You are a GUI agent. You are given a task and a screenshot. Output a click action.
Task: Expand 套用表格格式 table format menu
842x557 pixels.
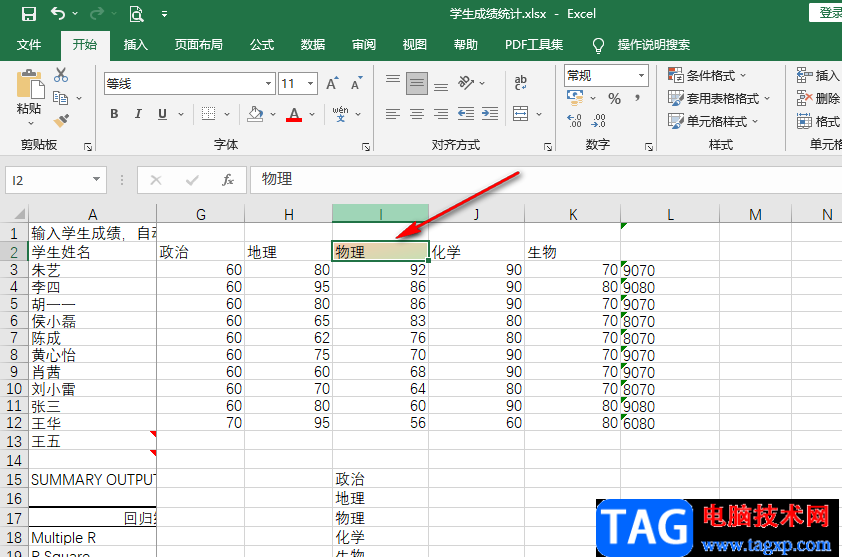(718, 98)
